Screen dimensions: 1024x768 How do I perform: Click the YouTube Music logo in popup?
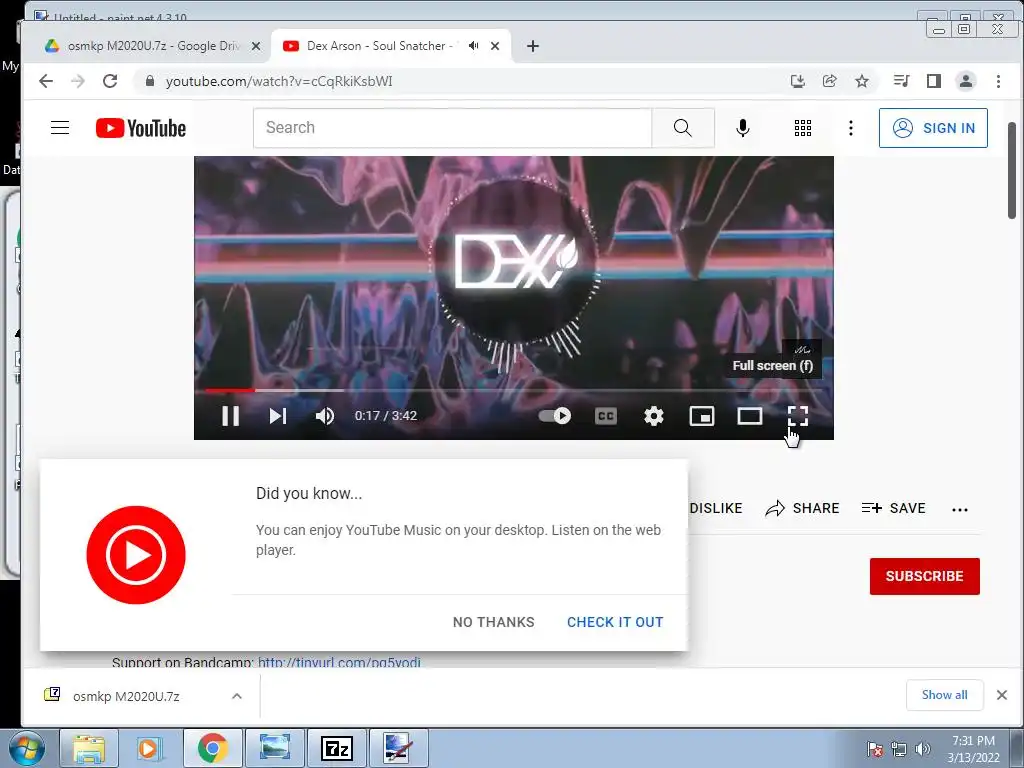click(x=136, y=554)
